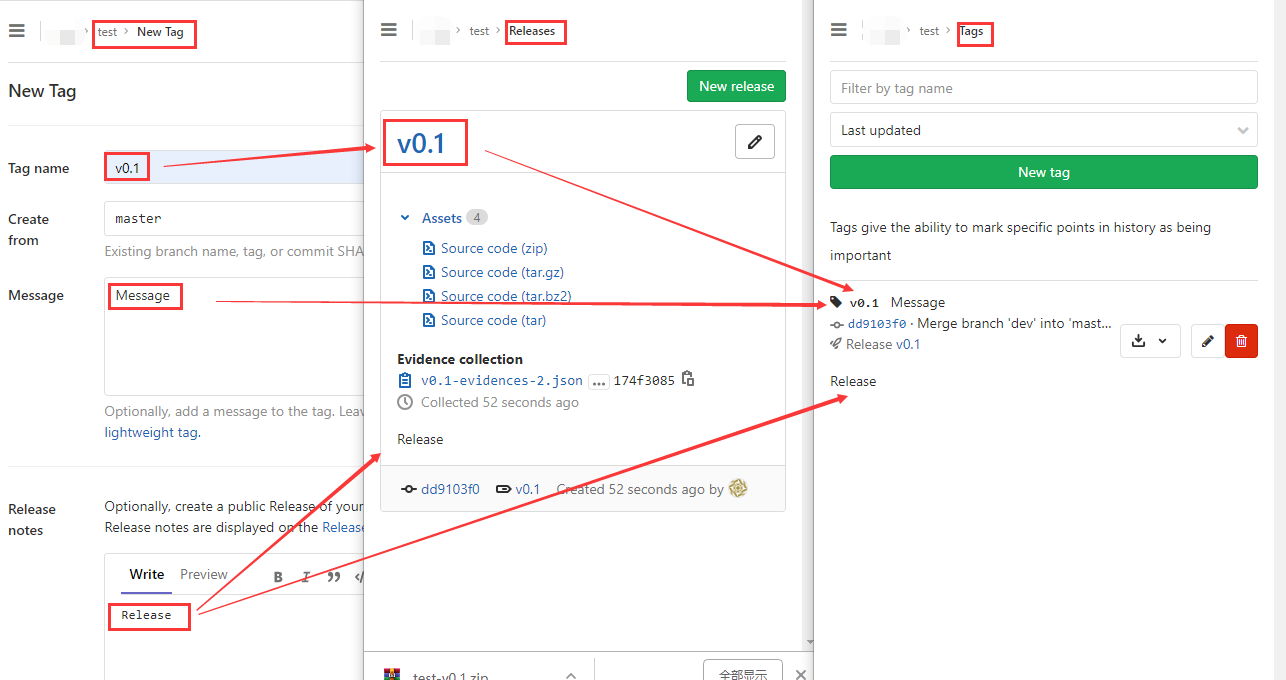Edit the v0.1 tag
This screenshot has height=680, width=1286.
pos(1207,341)
